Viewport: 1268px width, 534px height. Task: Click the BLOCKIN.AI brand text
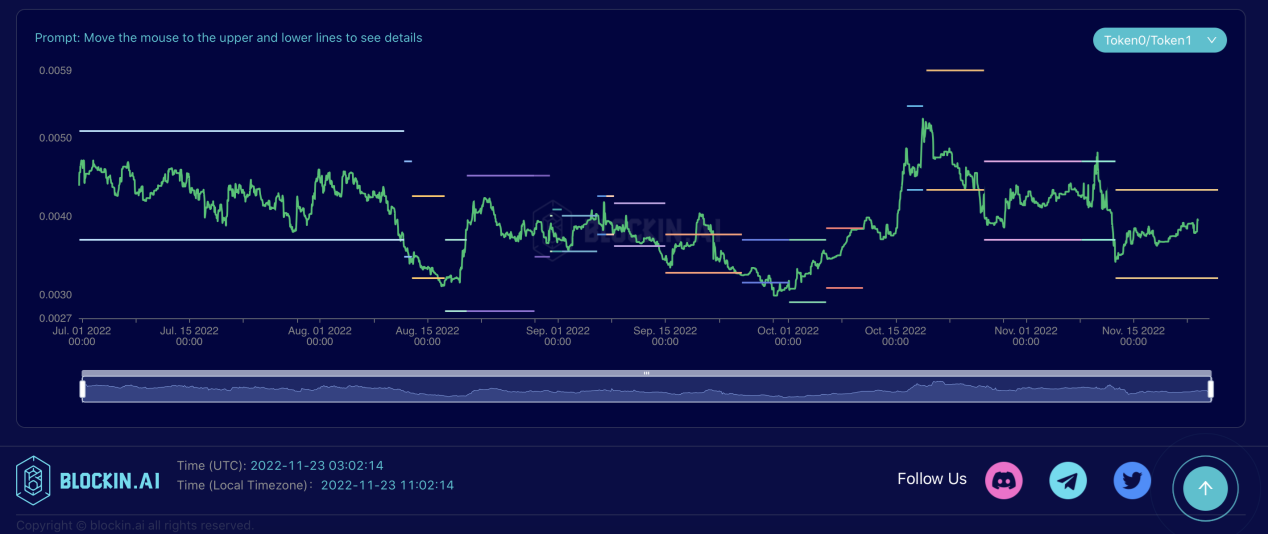pos(109,481)
